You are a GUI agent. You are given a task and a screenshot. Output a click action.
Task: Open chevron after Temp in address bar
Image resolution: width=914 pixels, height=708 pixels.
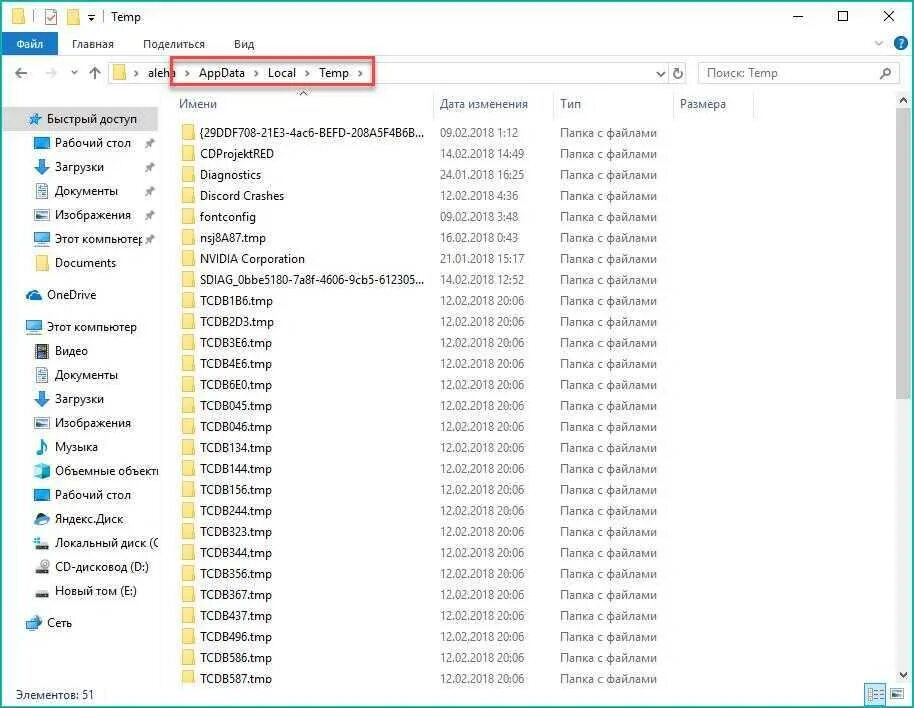[x=360, y=73]
